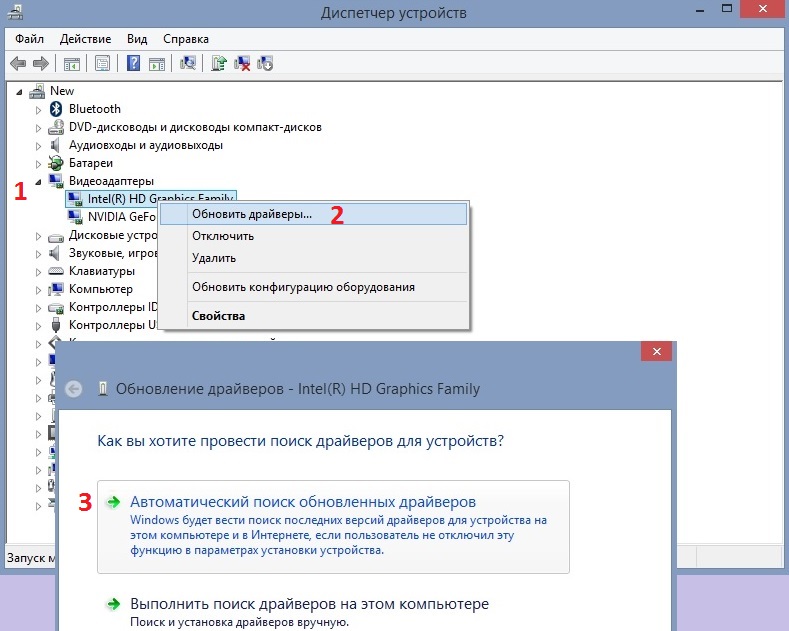Click the Properties sheet toolbar icon
Image resolution: width=789 pixels, height=631 pixels.
click(x=102, y=63)
